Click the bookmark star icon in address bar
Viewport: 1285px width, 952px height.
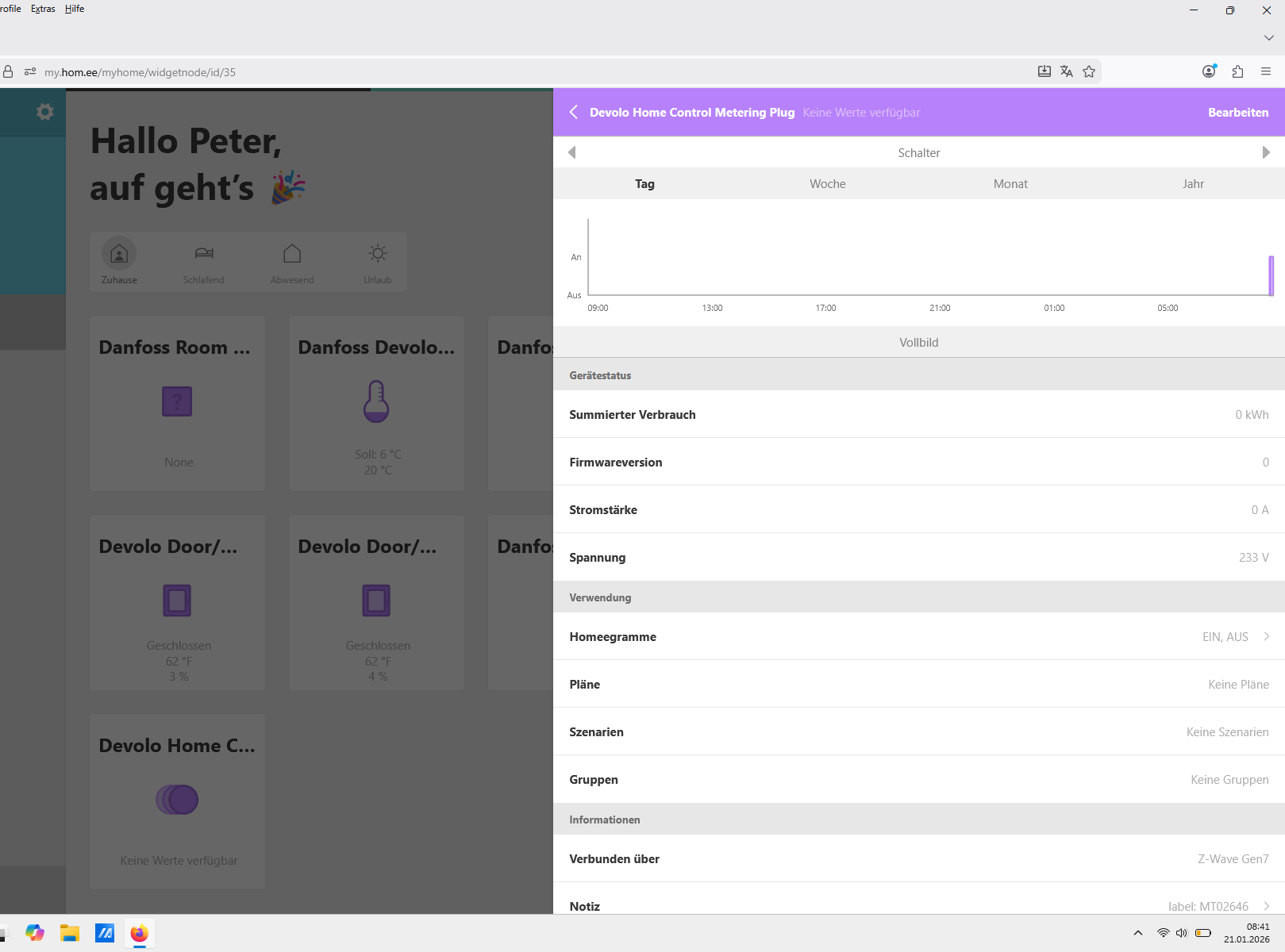pyautogui.click(x=1089, y=72)
